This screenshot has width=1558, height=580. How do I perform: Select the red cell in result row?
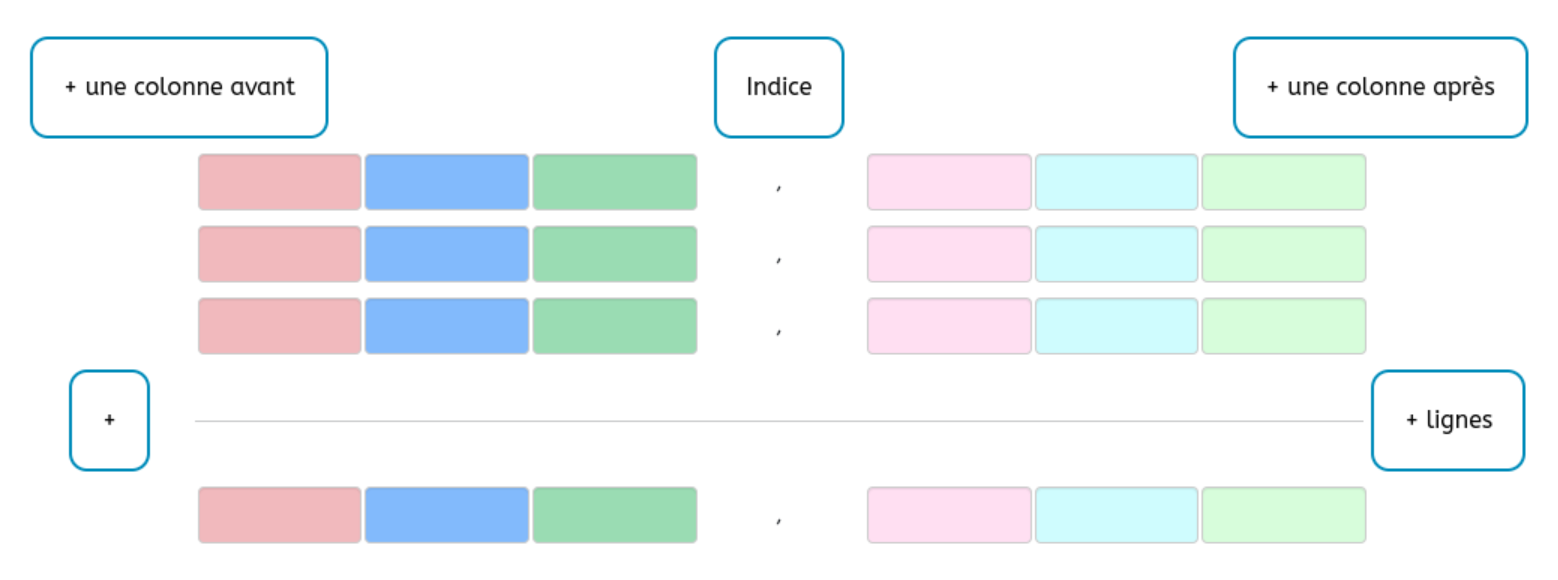click(x=279, y=515)
